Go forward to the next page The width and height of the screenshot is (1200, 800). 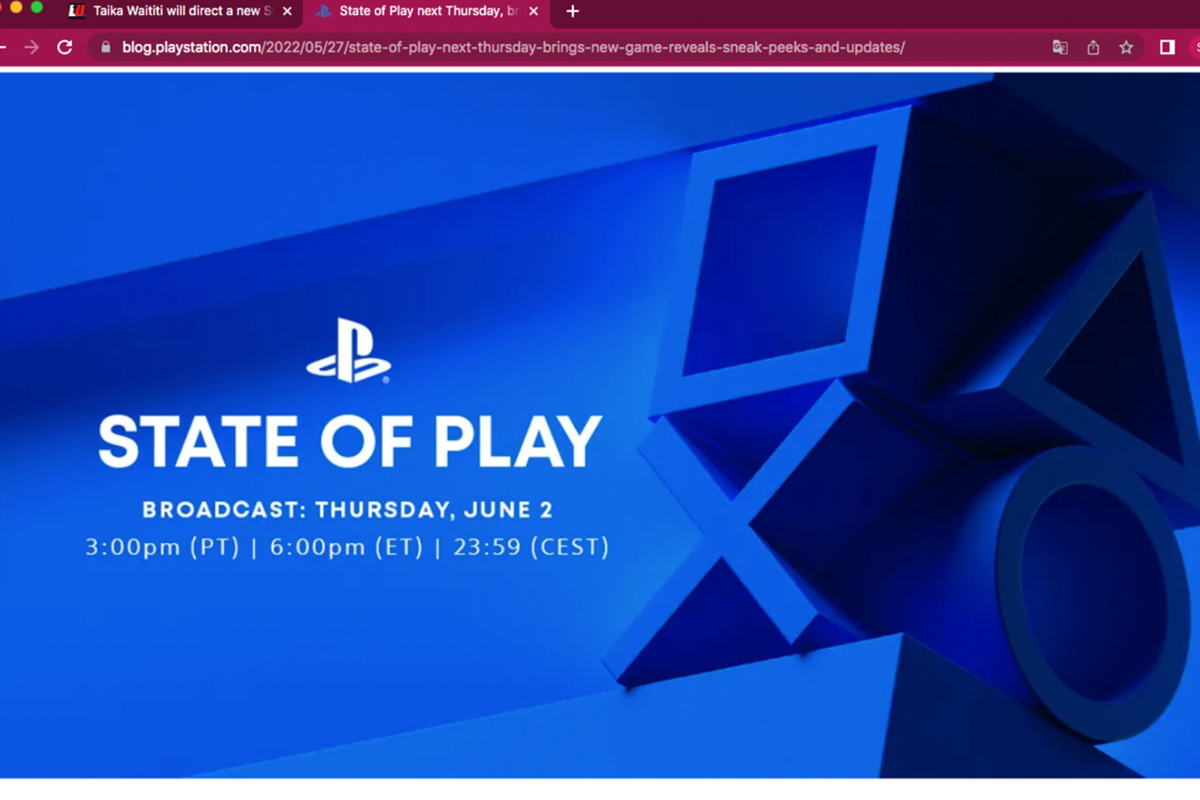[x=32, y=47]
